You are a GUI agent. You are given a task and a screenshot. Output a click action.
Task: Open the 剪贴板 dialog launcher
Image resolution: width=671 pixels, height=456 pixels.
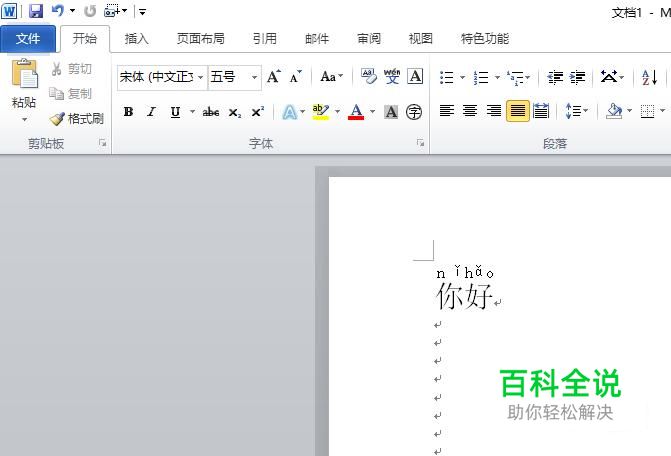pos(102,143)
